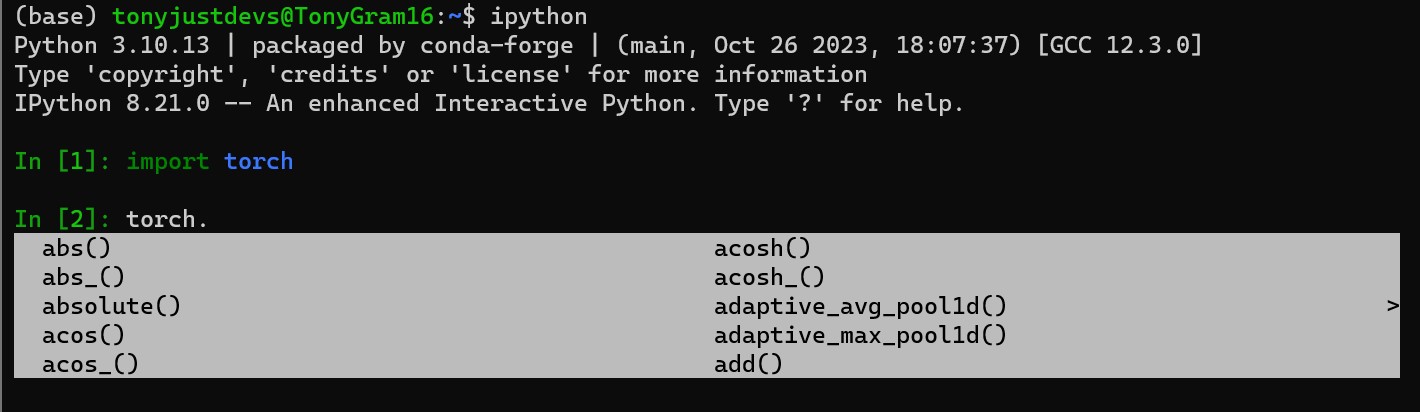Pick add() from the completion list
This screenshot has width=1420, height=412.
tap(748, 364)
